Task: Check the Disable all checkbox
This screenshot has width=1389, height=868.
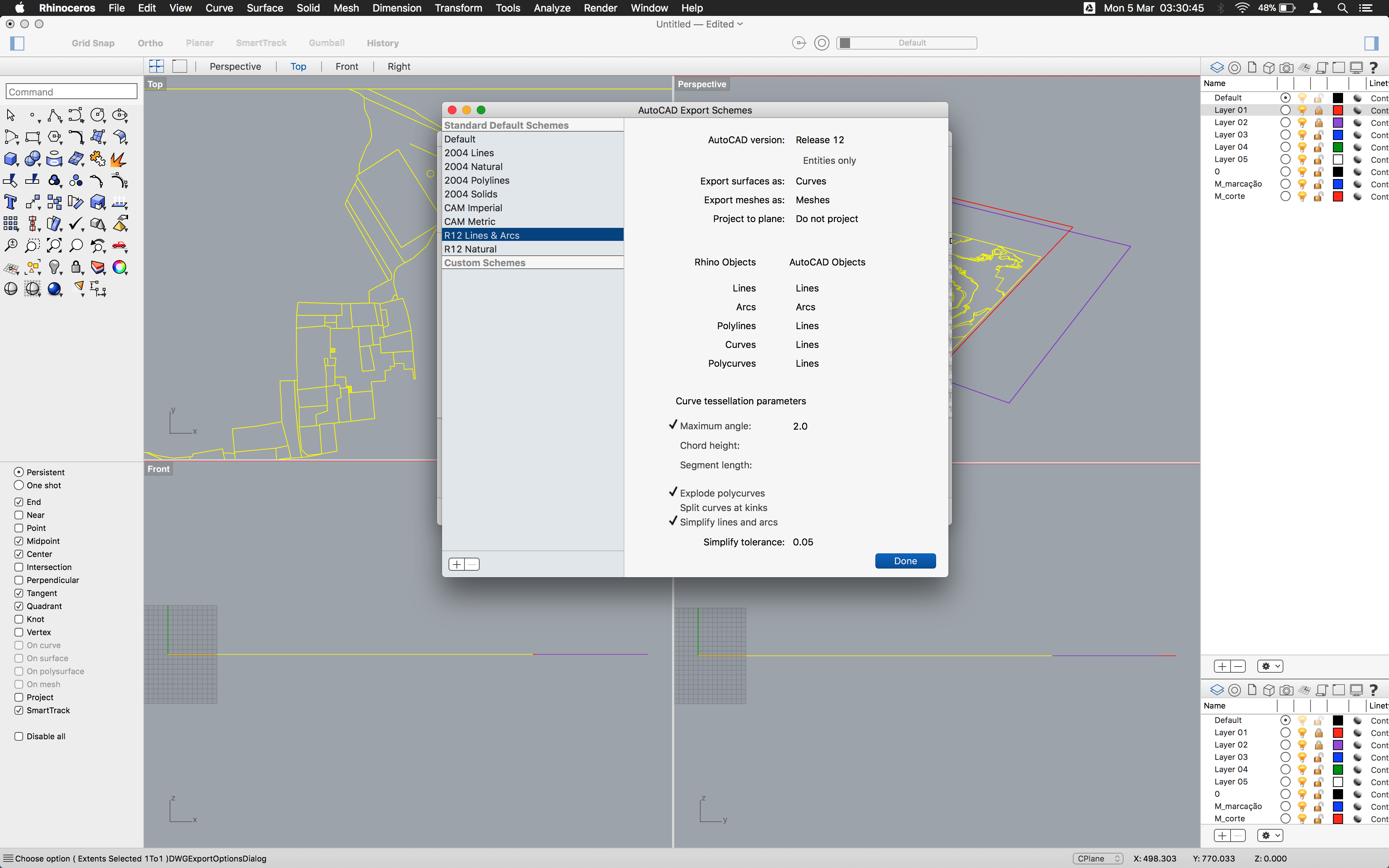Action: [x=19, y=737]
